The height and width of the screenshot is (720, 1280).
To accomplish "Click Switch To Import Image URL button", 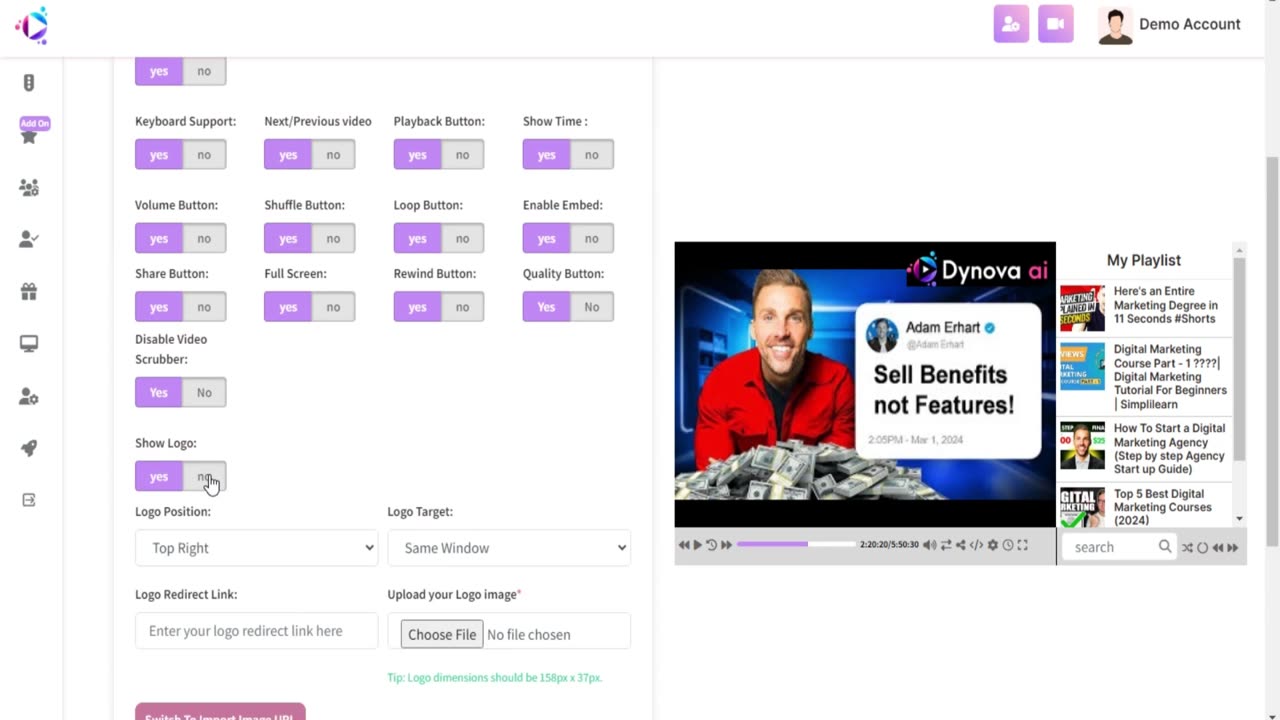I will point(220,712).
